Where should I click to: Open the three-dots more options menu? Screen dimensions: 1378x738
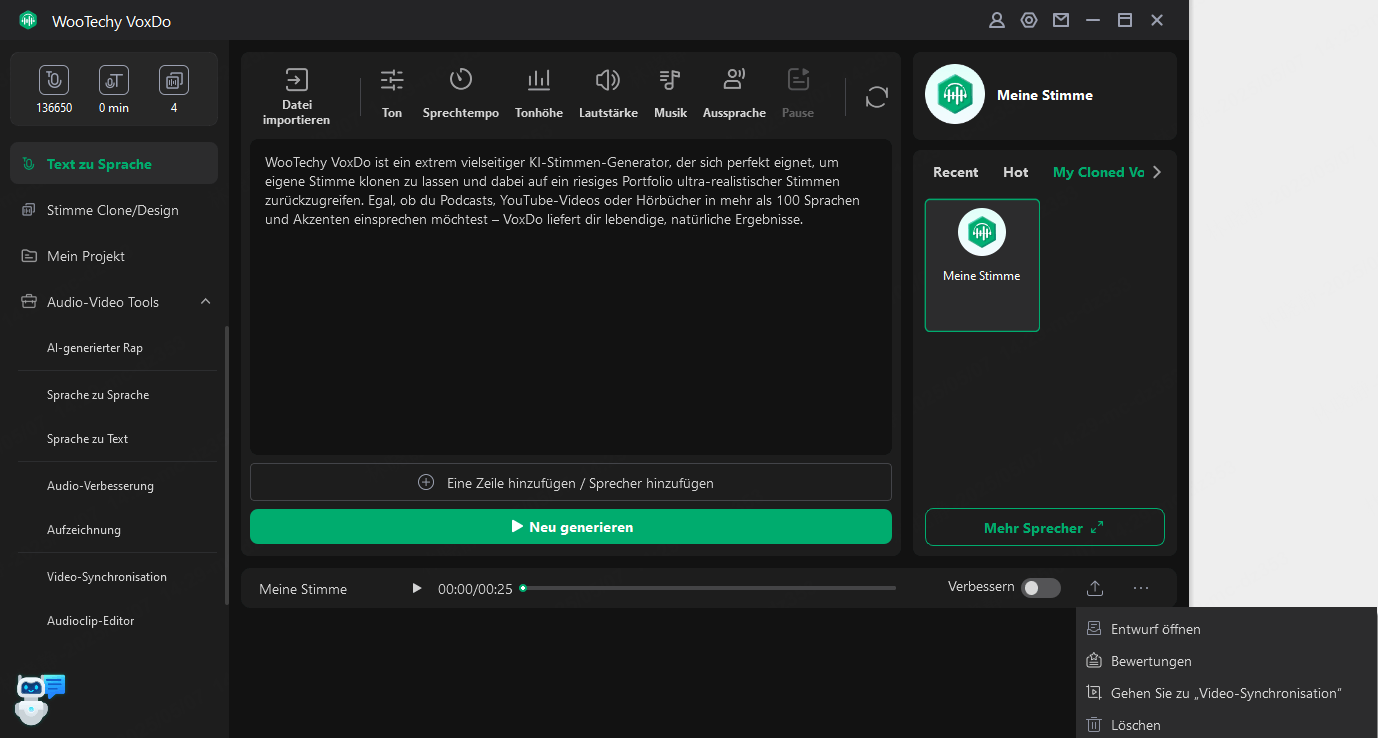click(1141, 588)
